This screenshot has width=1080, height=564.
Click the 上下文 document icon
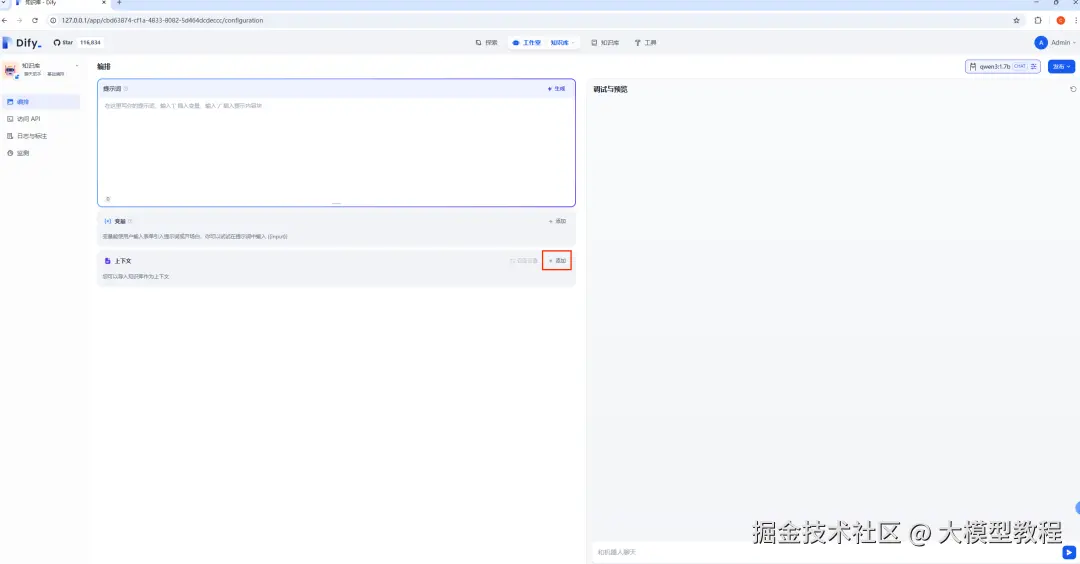[x=107, y=261]
